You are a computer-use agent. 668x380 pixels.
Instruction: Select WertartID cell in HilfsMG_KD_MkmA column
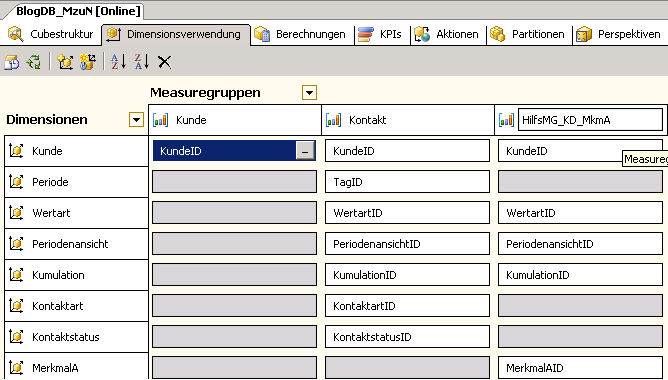[x=580, y=213]
